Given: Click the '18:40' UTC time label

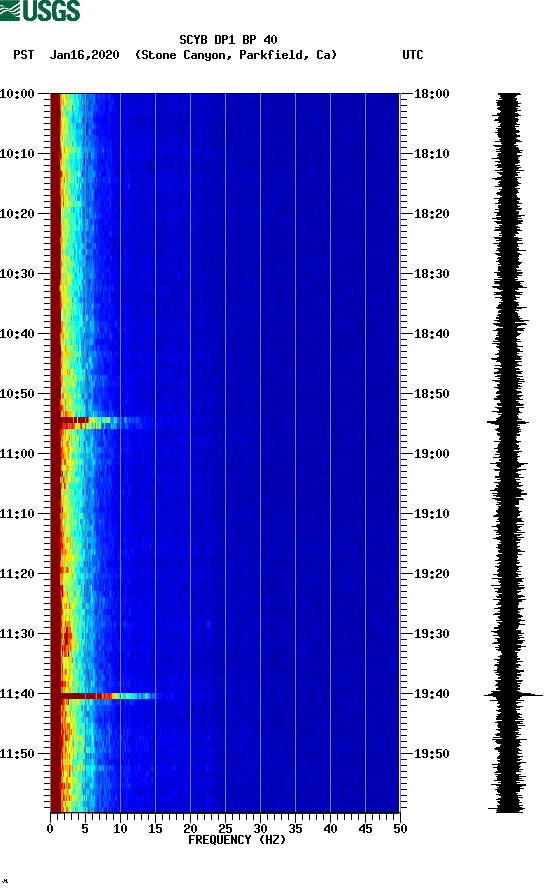Looking at the screenshot, I should pos(432,333).
